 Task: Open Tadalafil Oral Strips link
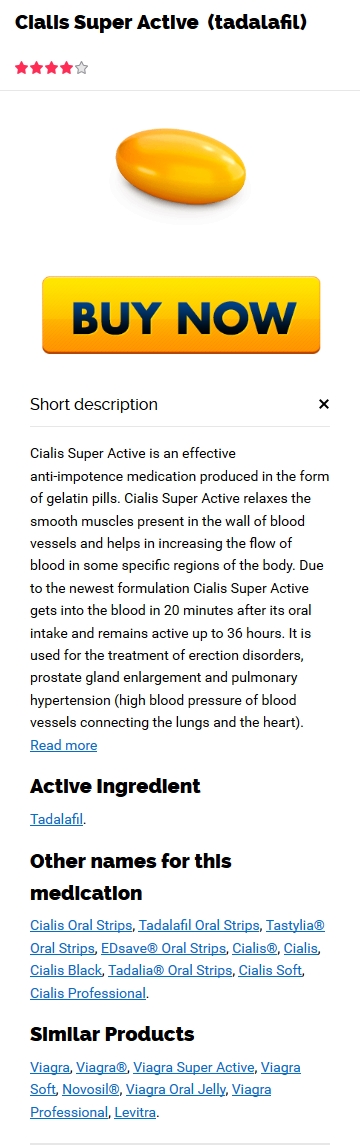click(x=199, y=925)
